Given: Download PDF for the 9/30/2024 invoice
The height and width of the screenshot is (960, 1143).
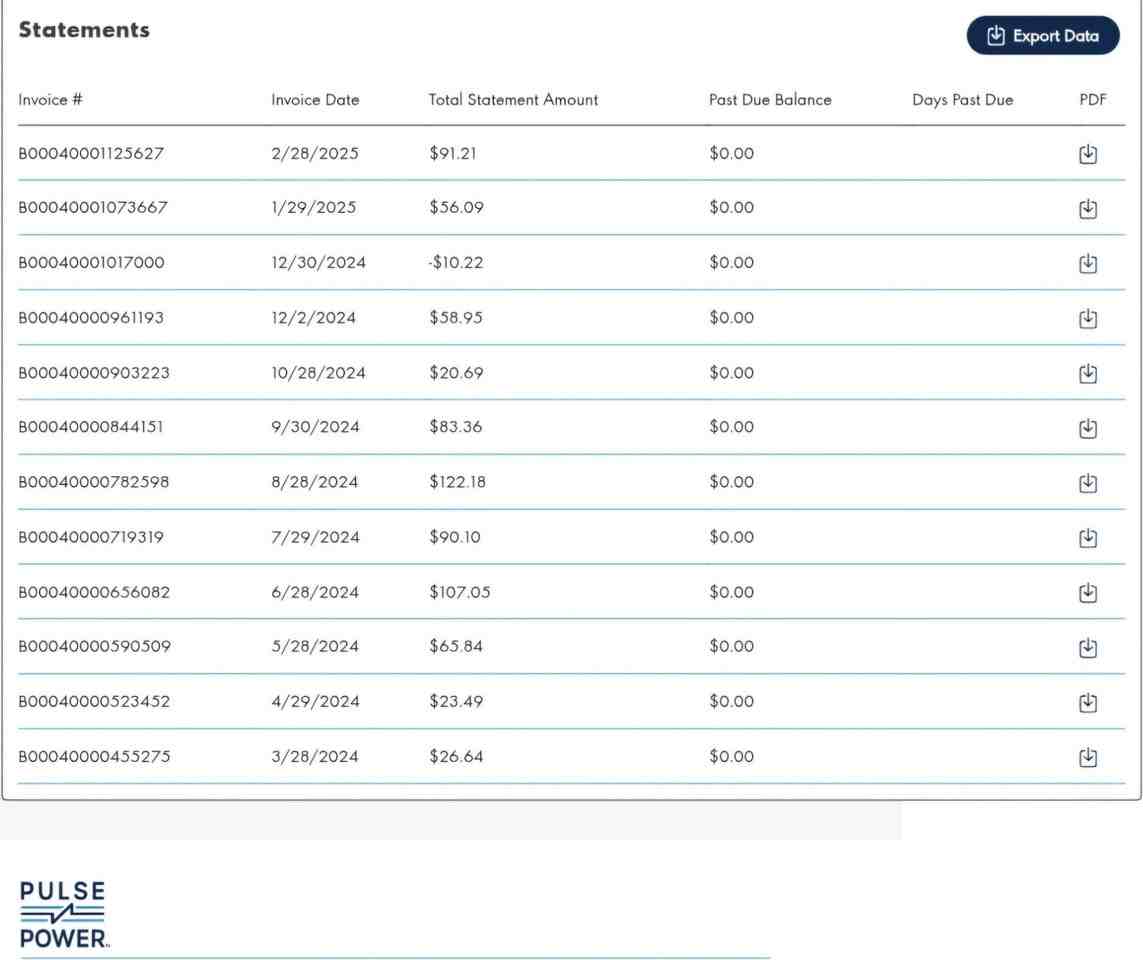Looking at the screenshot, I should click(1088, 427).
